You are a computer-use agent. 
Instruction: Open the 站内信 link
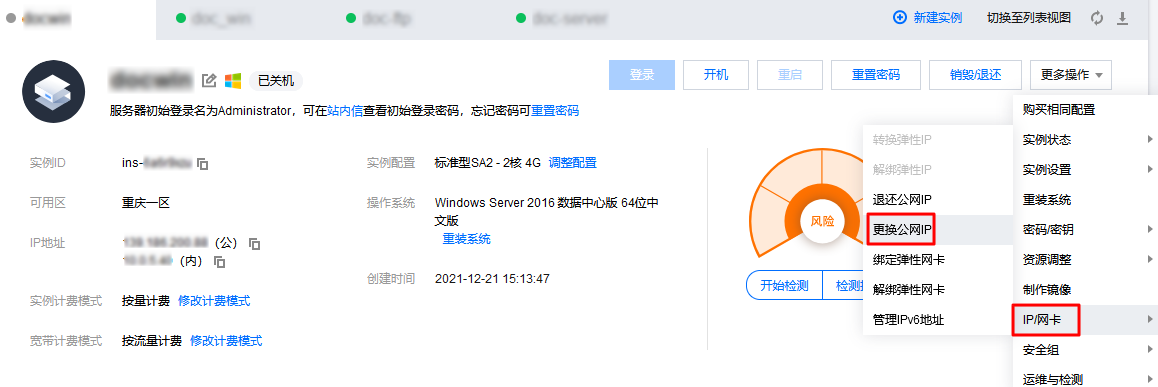(x=344, y=111)
